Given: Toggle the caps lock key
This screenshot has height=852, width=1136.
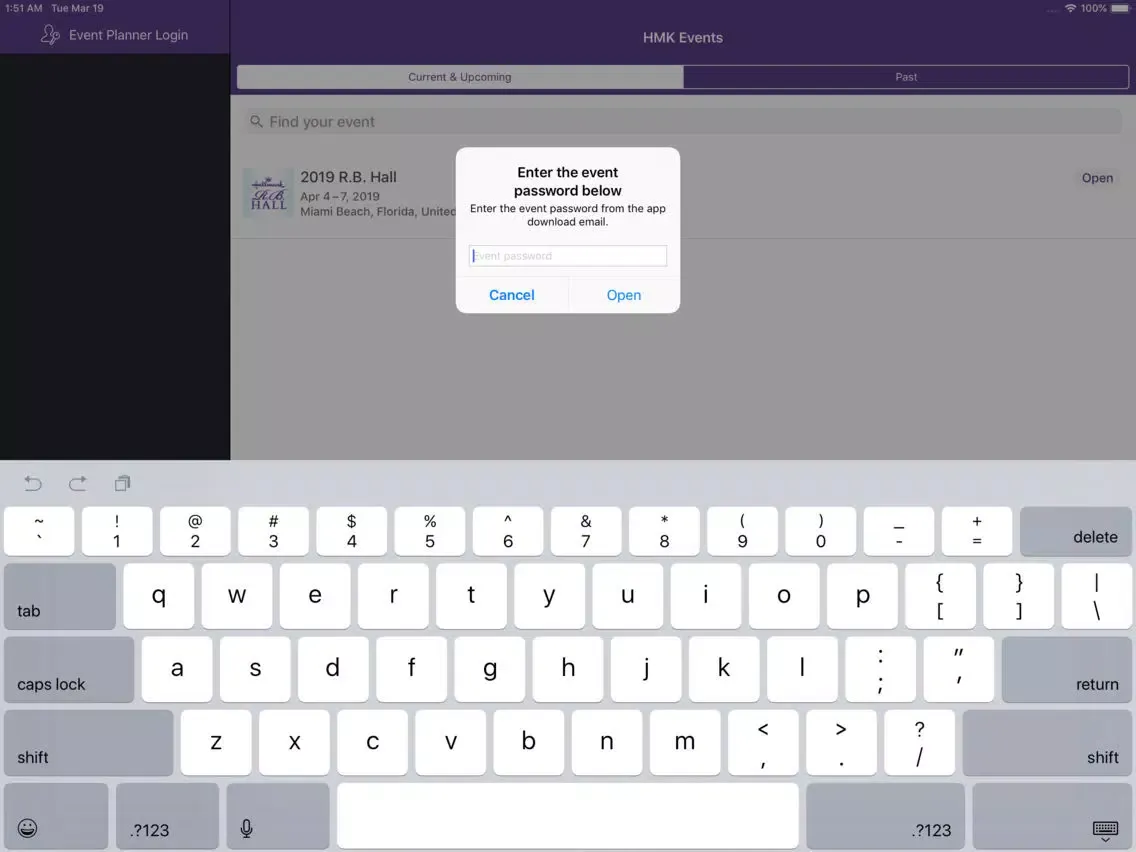Looking at the screenshot, I should pyautogui.click(x=69, y=670).
